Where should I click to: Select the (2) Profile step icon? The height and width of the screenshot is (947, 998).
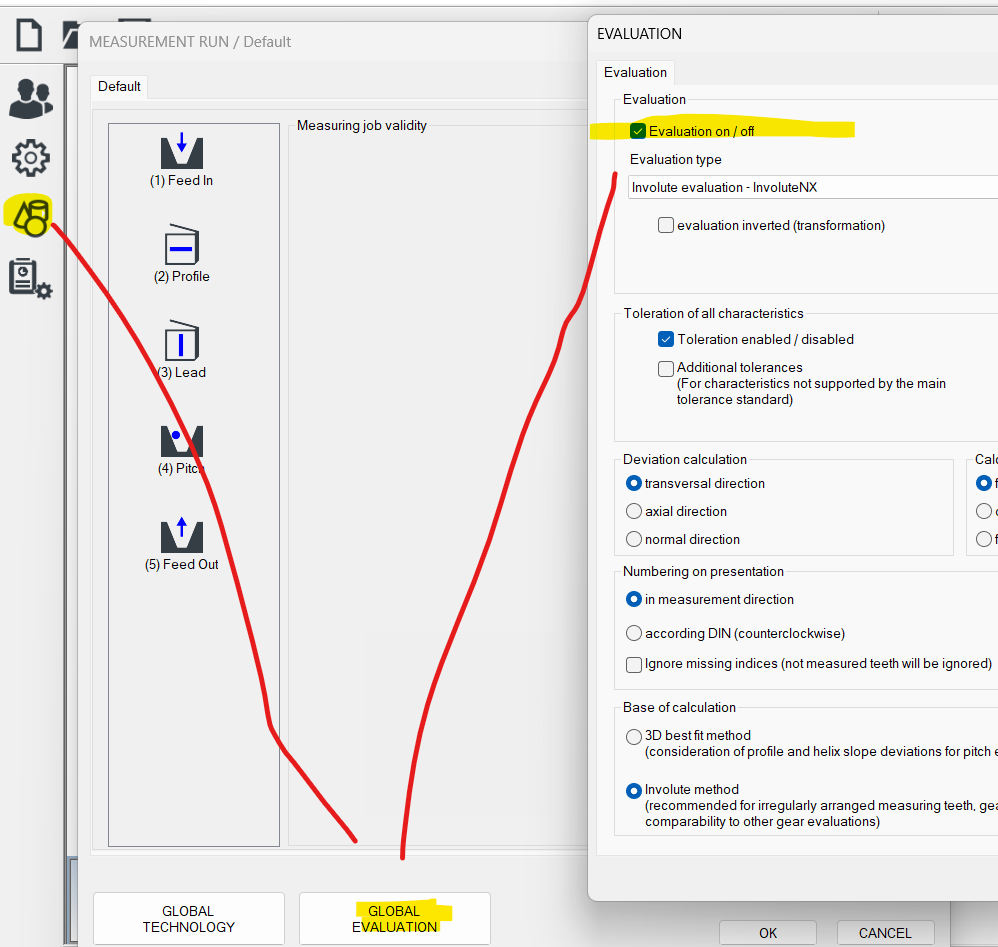point(181,244)
